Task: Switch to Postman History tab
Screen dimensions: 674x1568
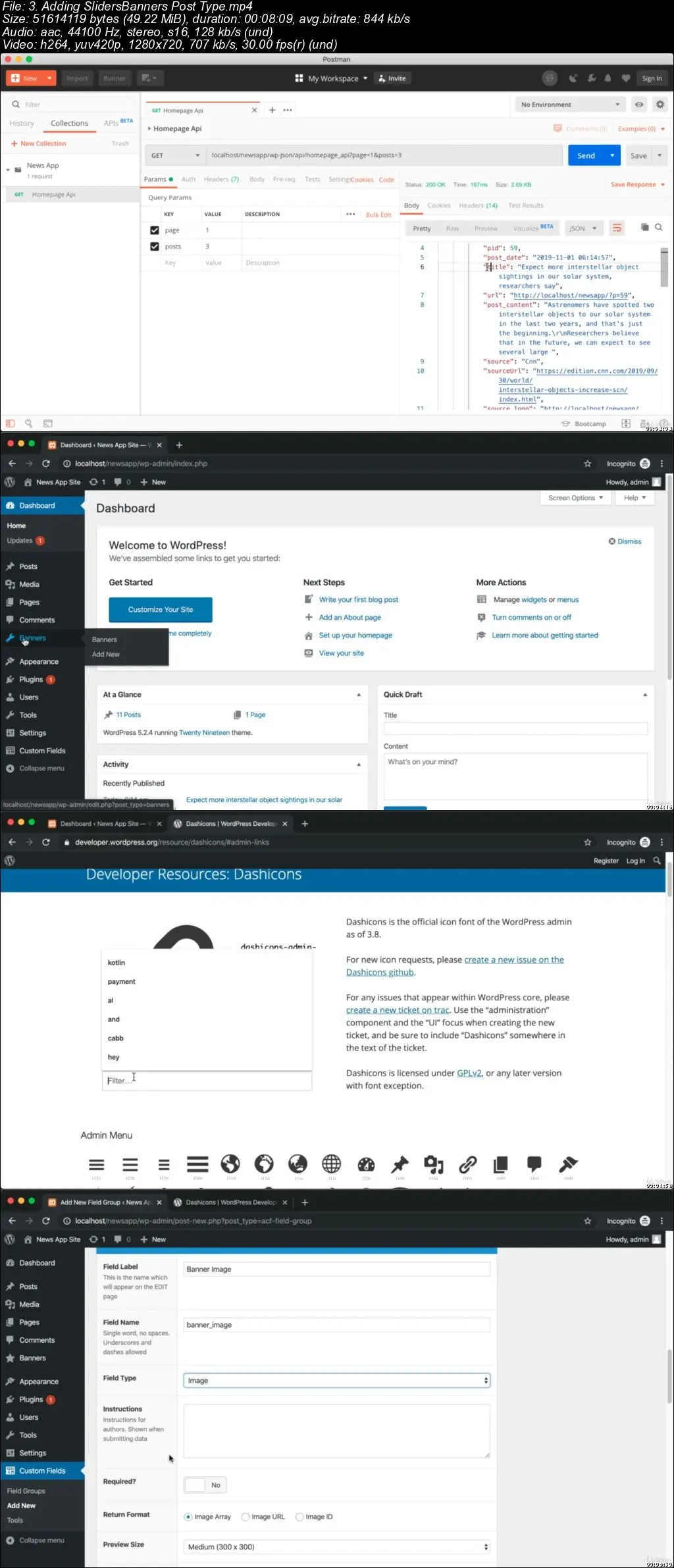Action: [22, 123]
